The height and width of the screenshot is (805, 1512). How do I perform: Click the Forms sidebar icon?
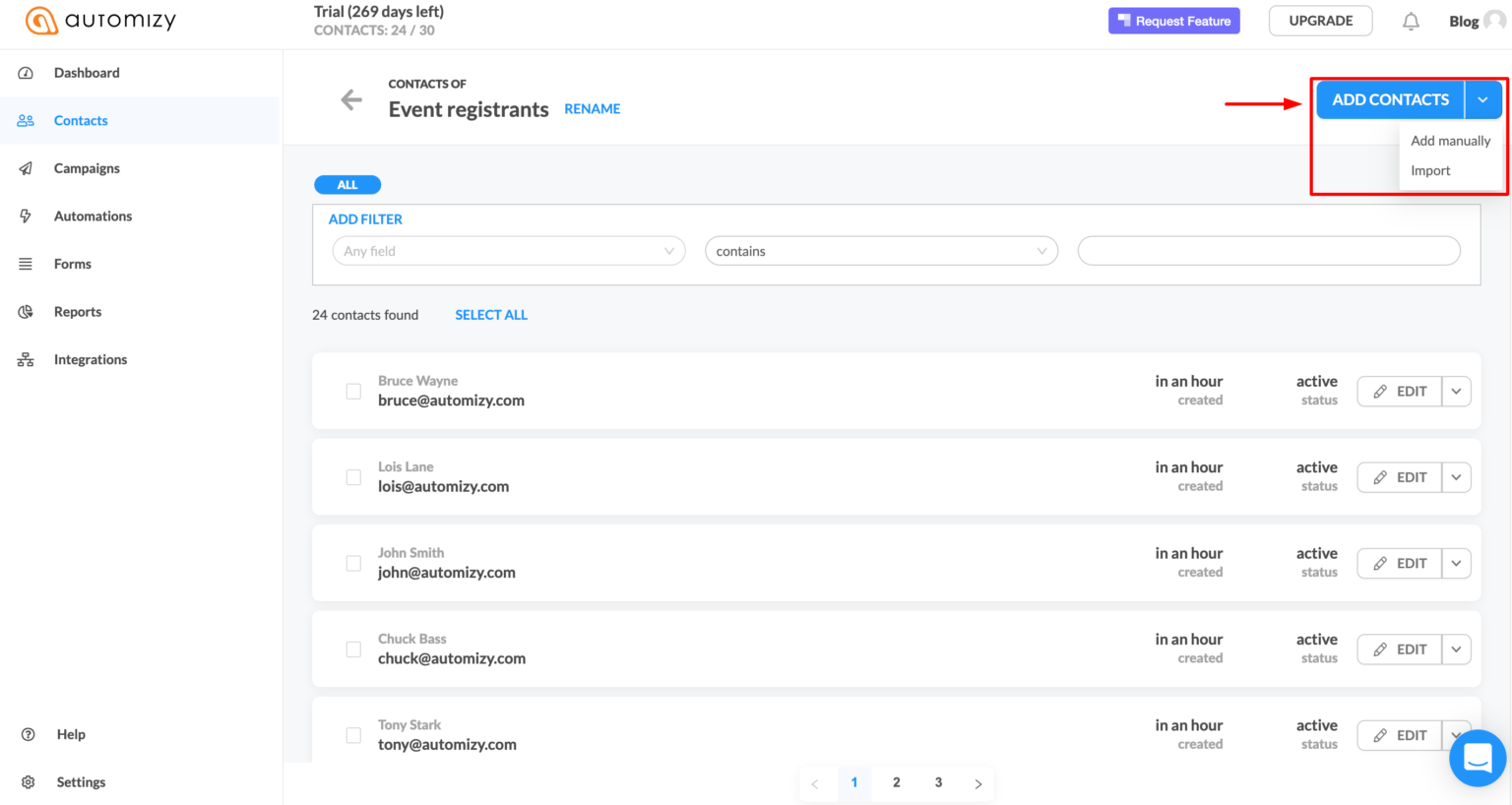point(25,263)
